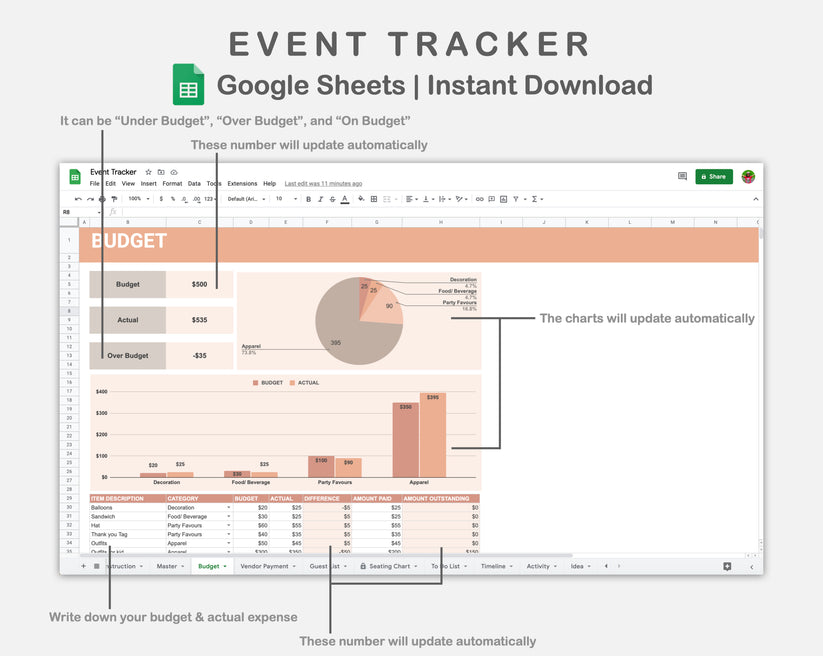Select the Paint format tool
Viewport: 823px width, 656px height.
click(114, 199)
